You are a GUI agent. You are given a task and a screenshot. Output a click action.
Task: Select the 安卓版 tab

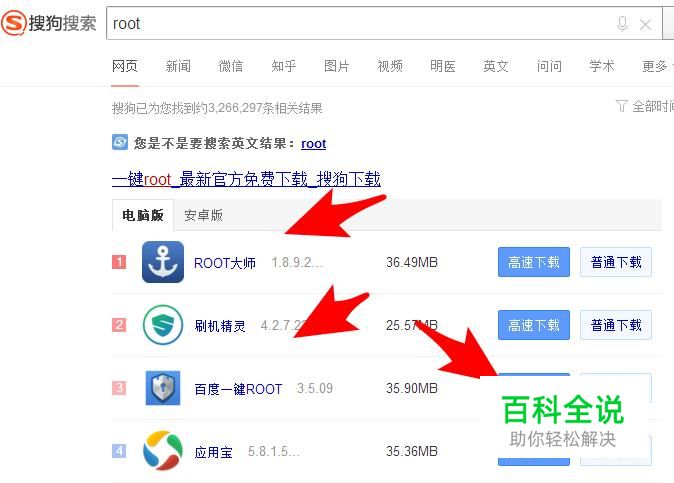pyautogui.click(x=203, y=215)
